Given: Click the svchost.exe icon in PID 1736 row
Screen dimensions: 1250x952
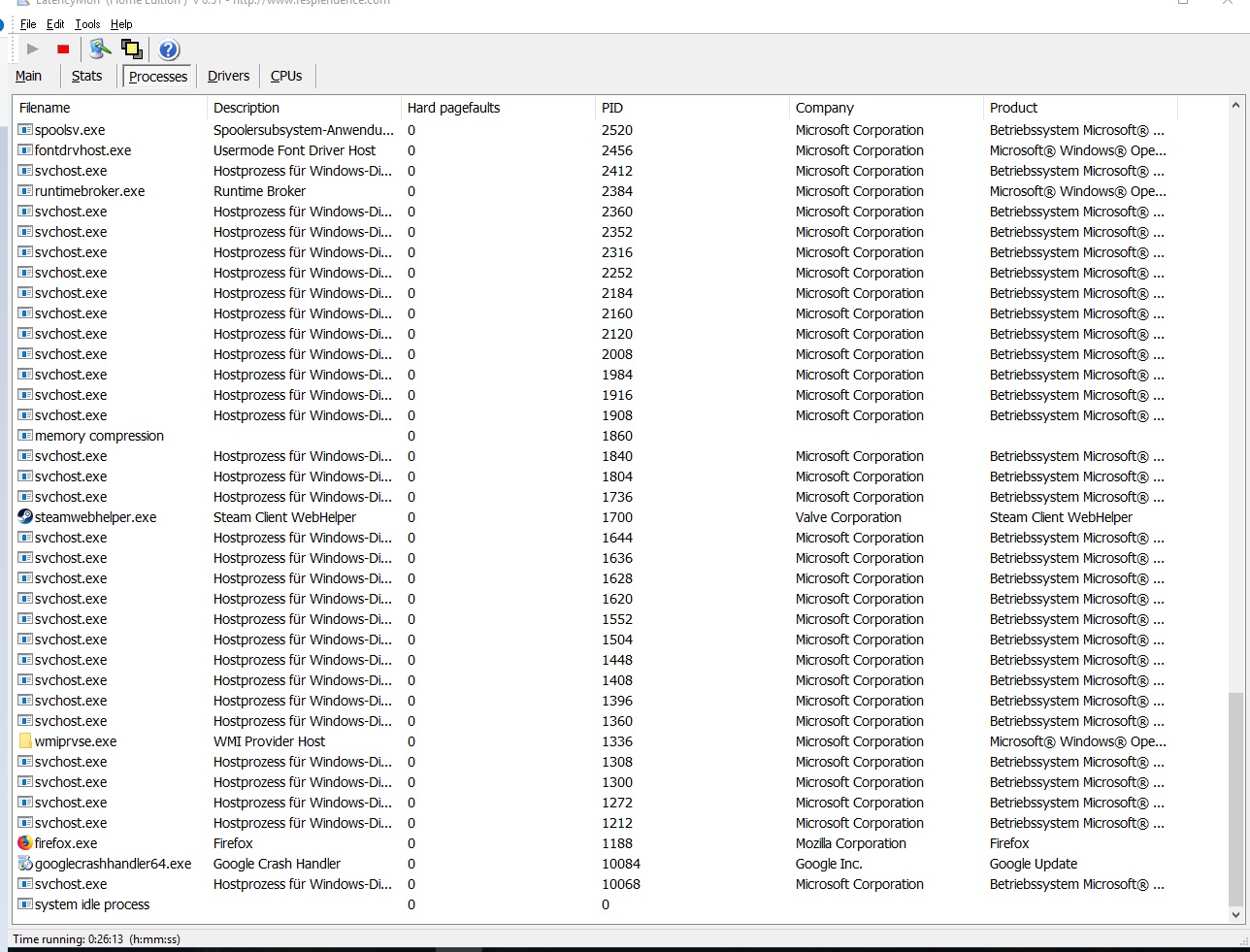Looking at the screenshot, I should [25, 497].
